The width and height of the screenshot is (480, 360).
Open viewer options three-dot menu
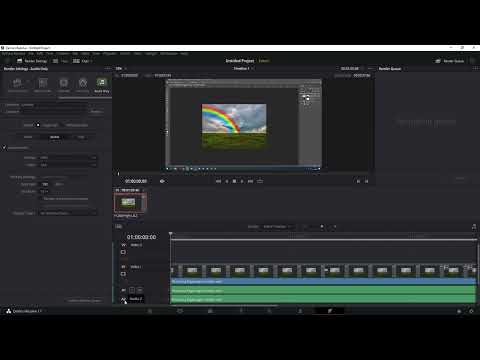pyautogui.click(x=370, y=68)
